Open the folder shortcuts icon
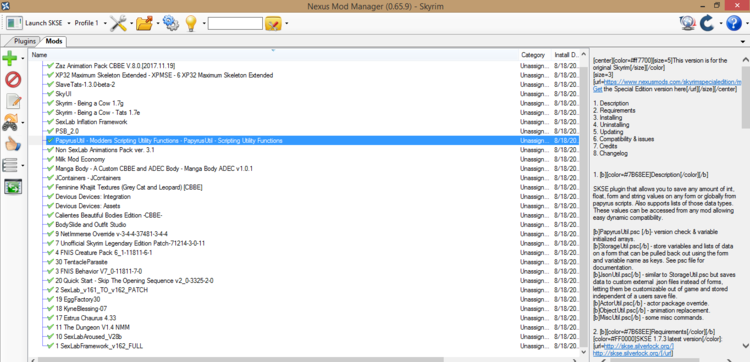 pos(144,23)
